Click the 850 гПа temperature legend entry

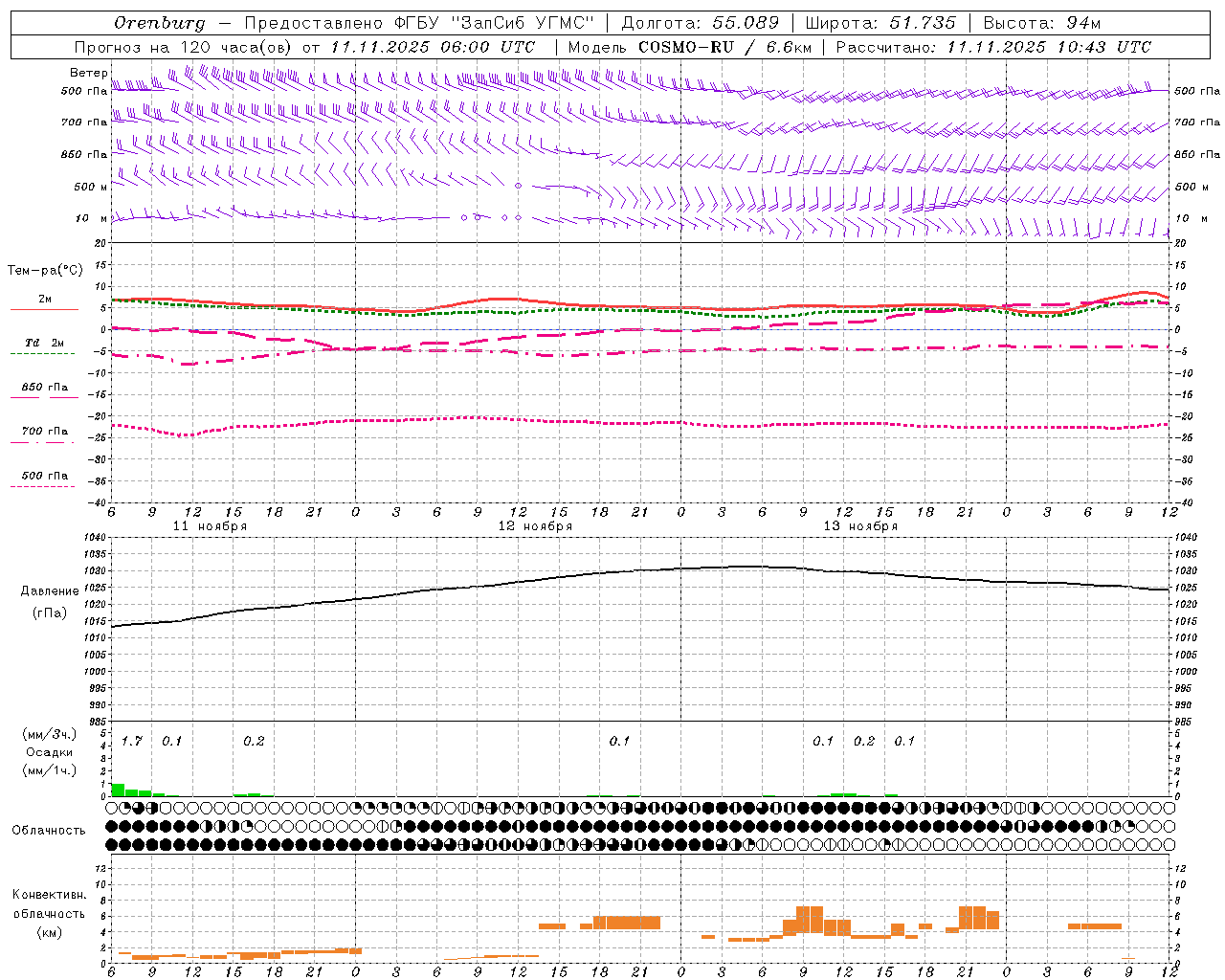tap(44, 388)
